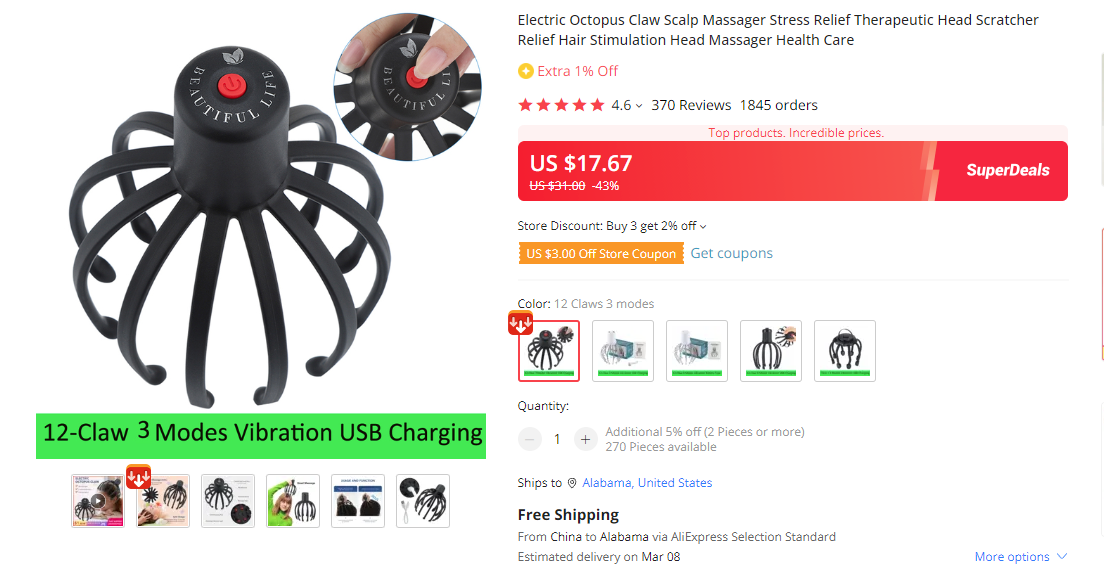This screenshot has height=579, width=1104.
Task: Click the location pin icon near Ships to
Action: [x=572, y=483]
